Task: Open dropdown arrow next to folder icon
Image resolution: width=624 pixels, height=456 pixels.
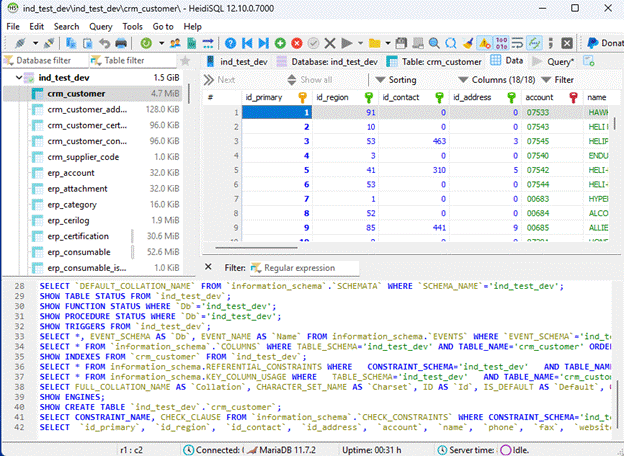Action: tap(387, 43)
